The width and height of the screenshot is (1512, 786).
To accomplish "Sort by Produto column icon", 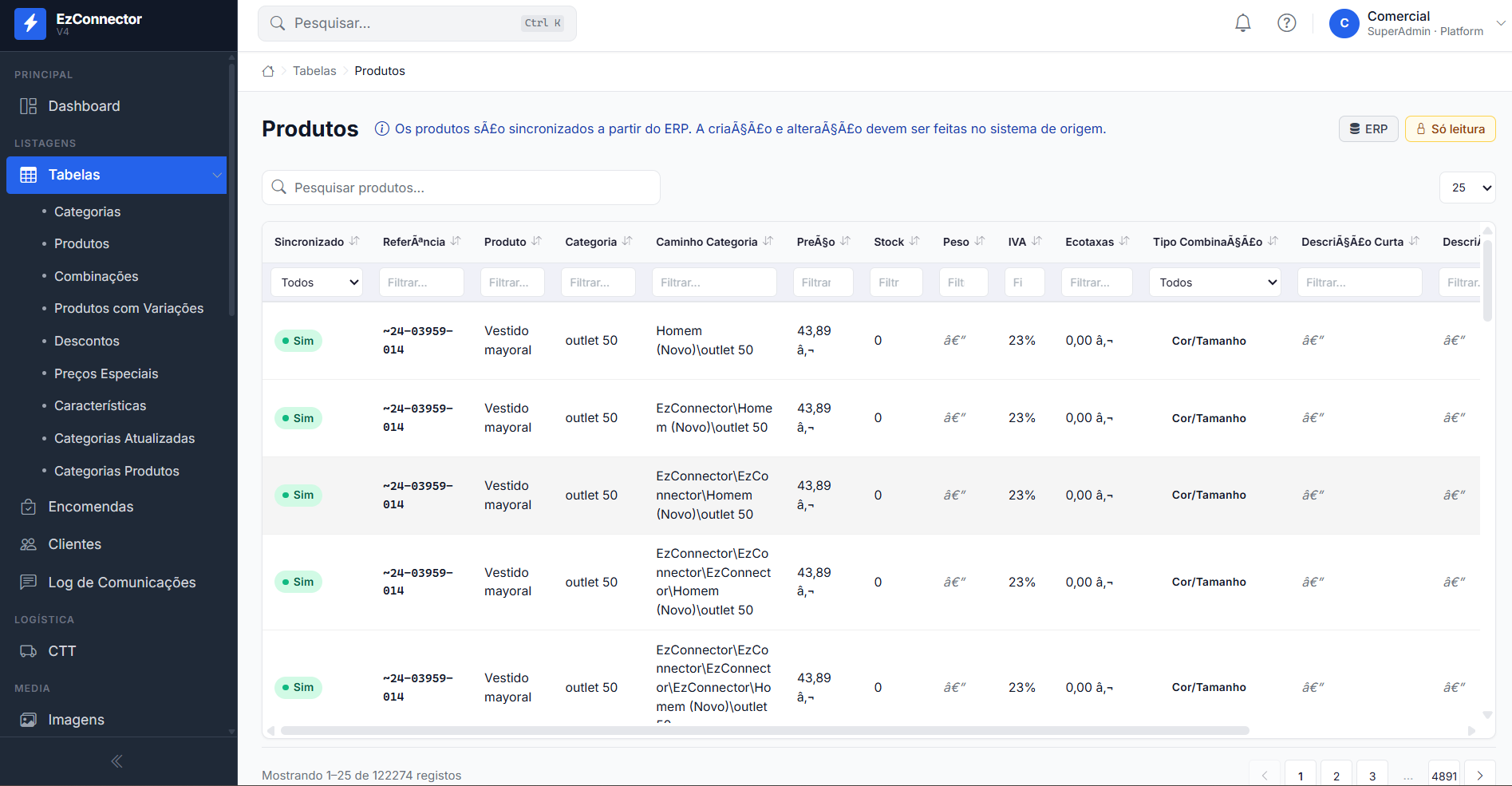I will 537,241.
